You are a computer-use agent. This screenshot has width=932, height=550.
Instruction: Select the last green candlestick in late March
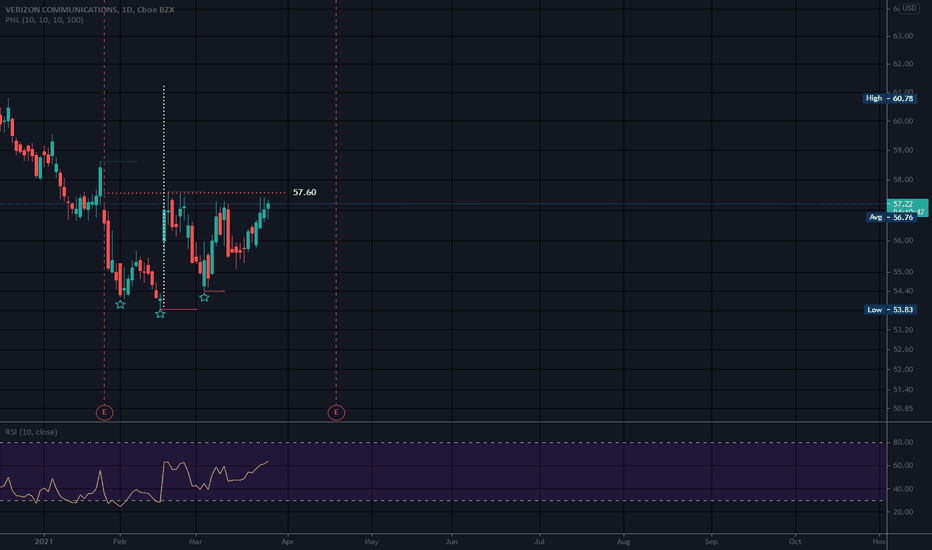(269, 206)
